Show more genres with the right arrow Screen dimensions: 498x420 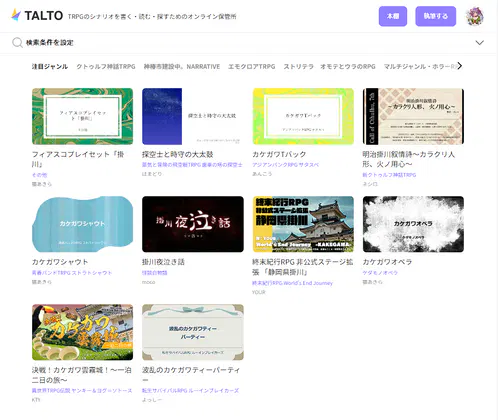(460, 66)
